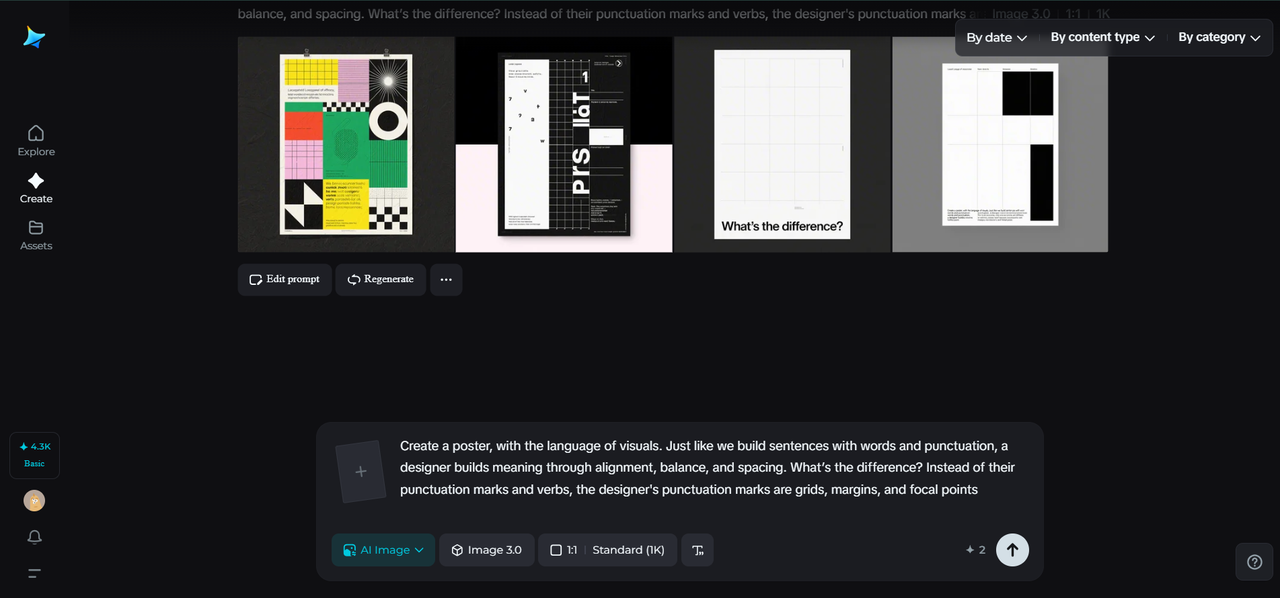Expand the By date filter
This screenshot has height=598, width=1280.
tap(996, 38)
